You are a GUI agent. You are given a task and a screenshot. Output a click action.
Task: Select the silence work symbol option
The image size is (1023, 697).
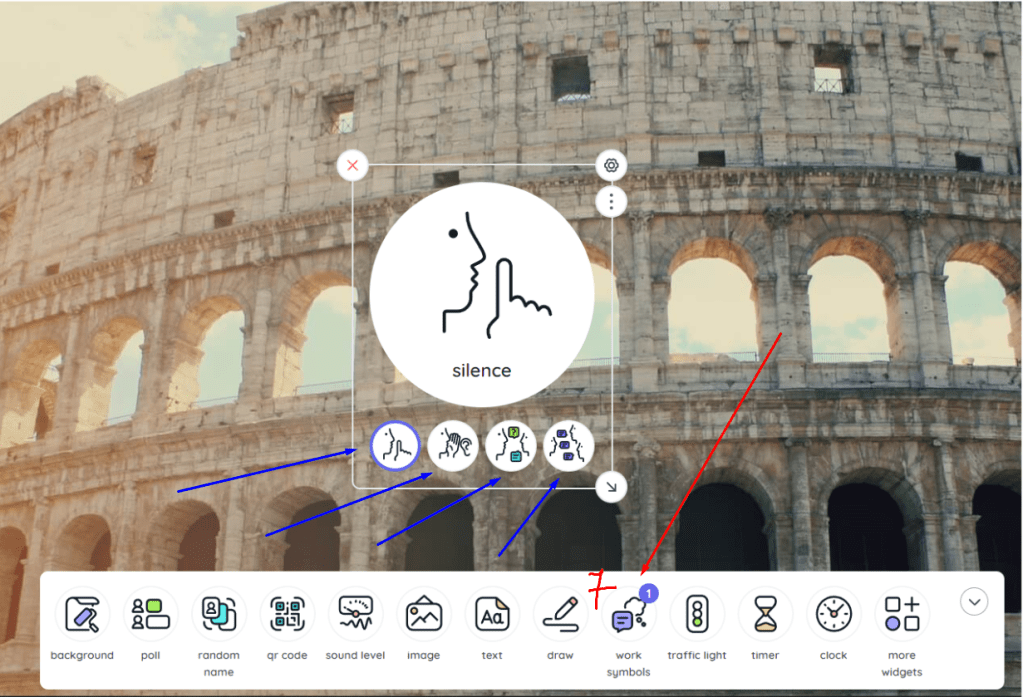point(395,446)
